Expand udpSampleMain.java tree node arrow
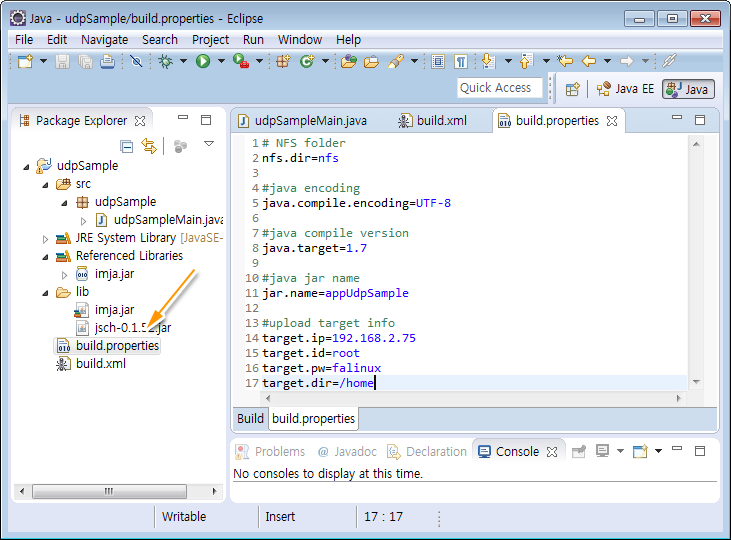731x540 pixels. (83, 221)
